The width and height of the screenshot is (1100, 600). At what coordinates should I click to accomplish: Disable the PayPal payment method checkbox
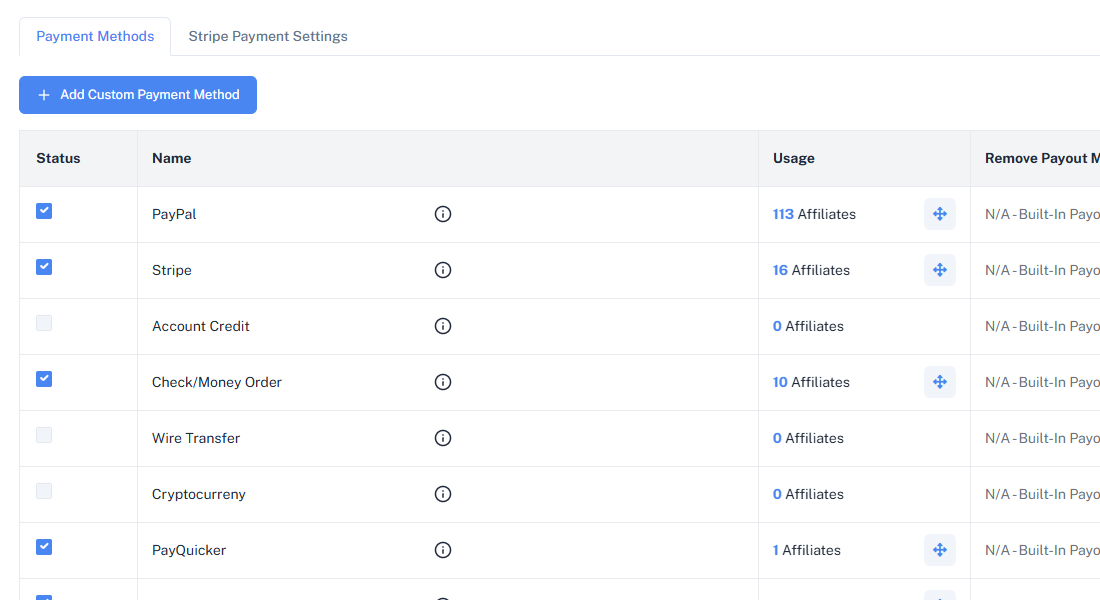click(43, 210)
